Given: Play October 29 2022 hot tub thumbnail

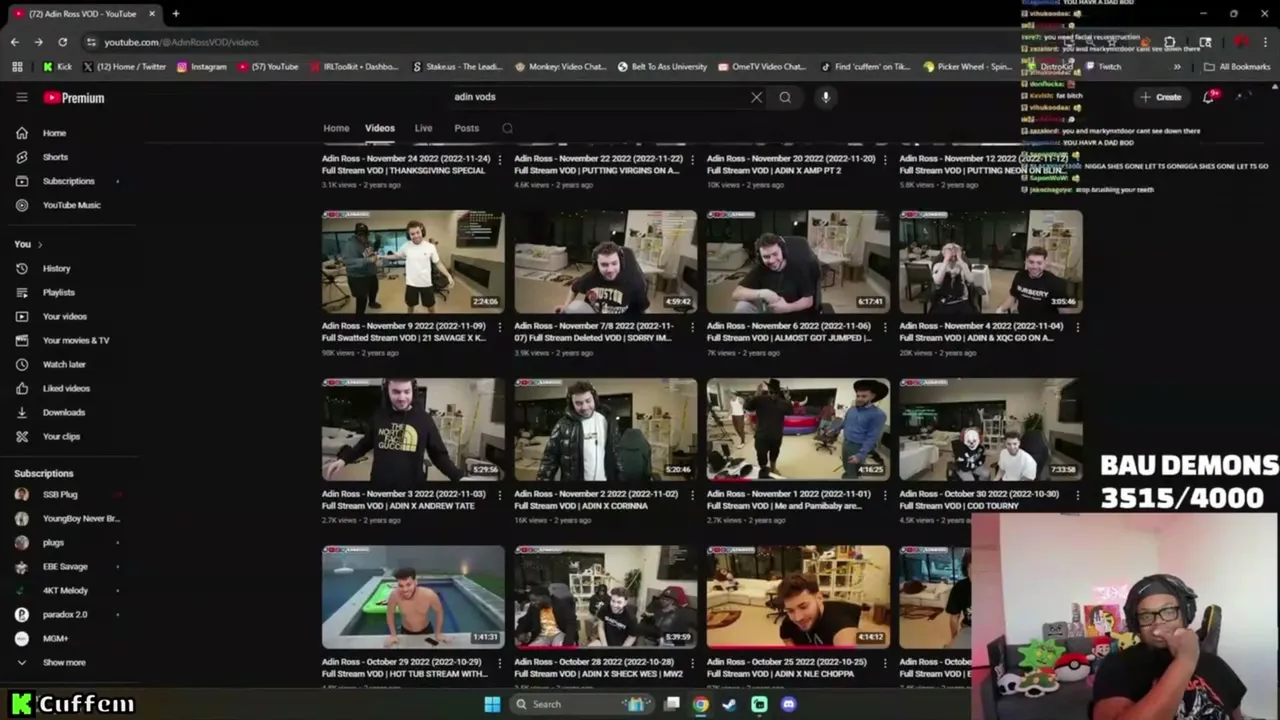Looking at the screenshot, I should (413, 597).
